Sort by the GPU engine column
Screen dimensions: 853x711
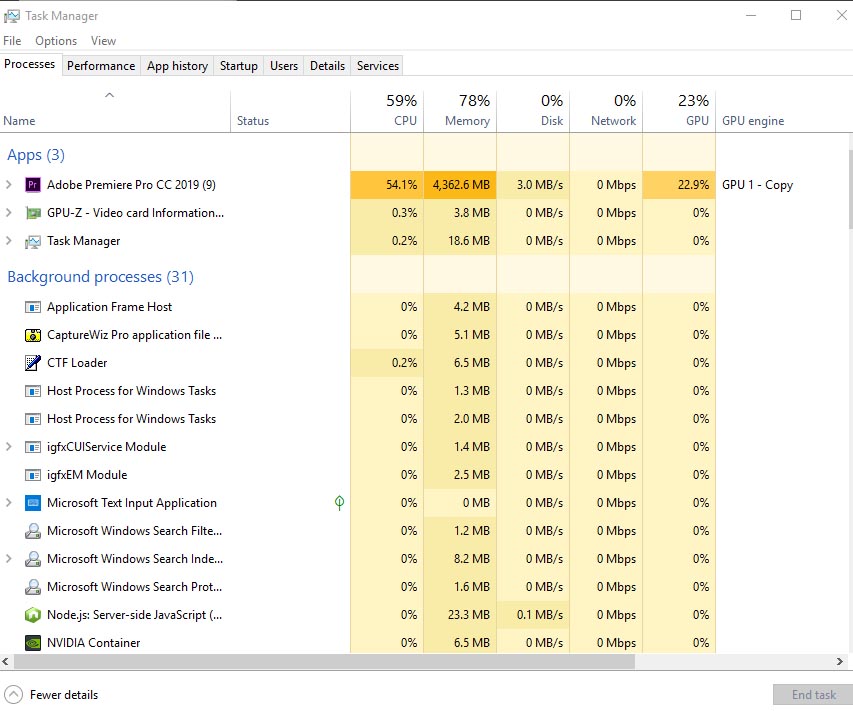pyautogui.click(x=783, y=112)
